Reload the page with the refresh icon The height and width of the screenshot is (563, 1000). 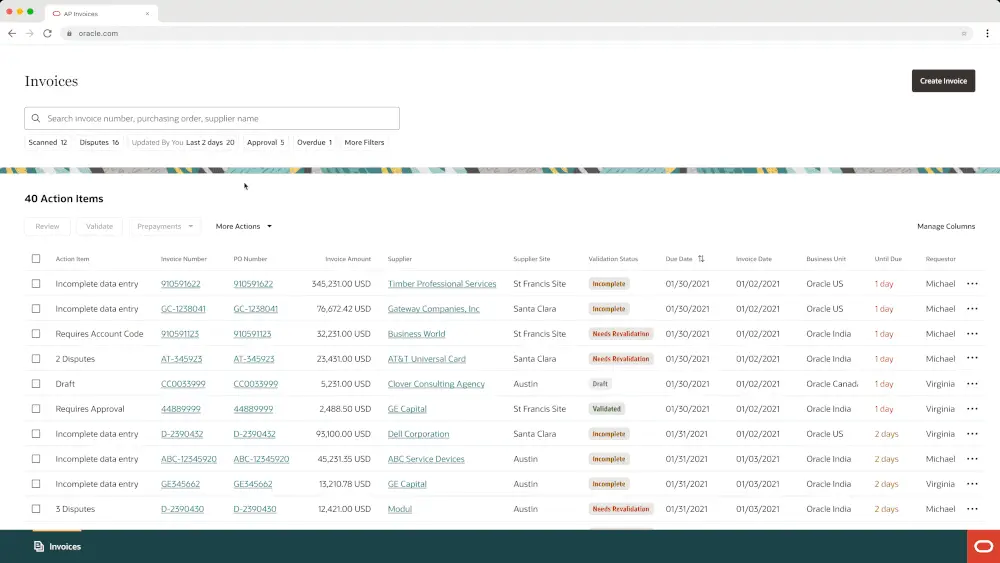point(47,33)
